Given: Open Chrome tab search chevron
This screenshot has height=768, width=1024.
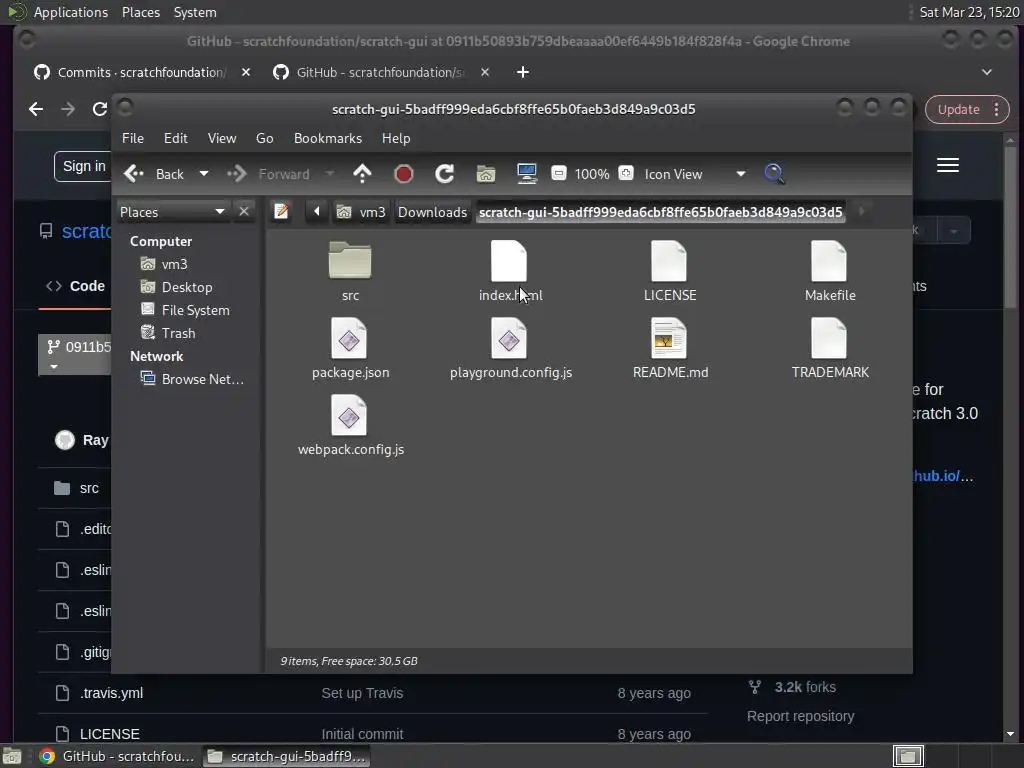Looking at the screenshot, I should click(987, 72).
